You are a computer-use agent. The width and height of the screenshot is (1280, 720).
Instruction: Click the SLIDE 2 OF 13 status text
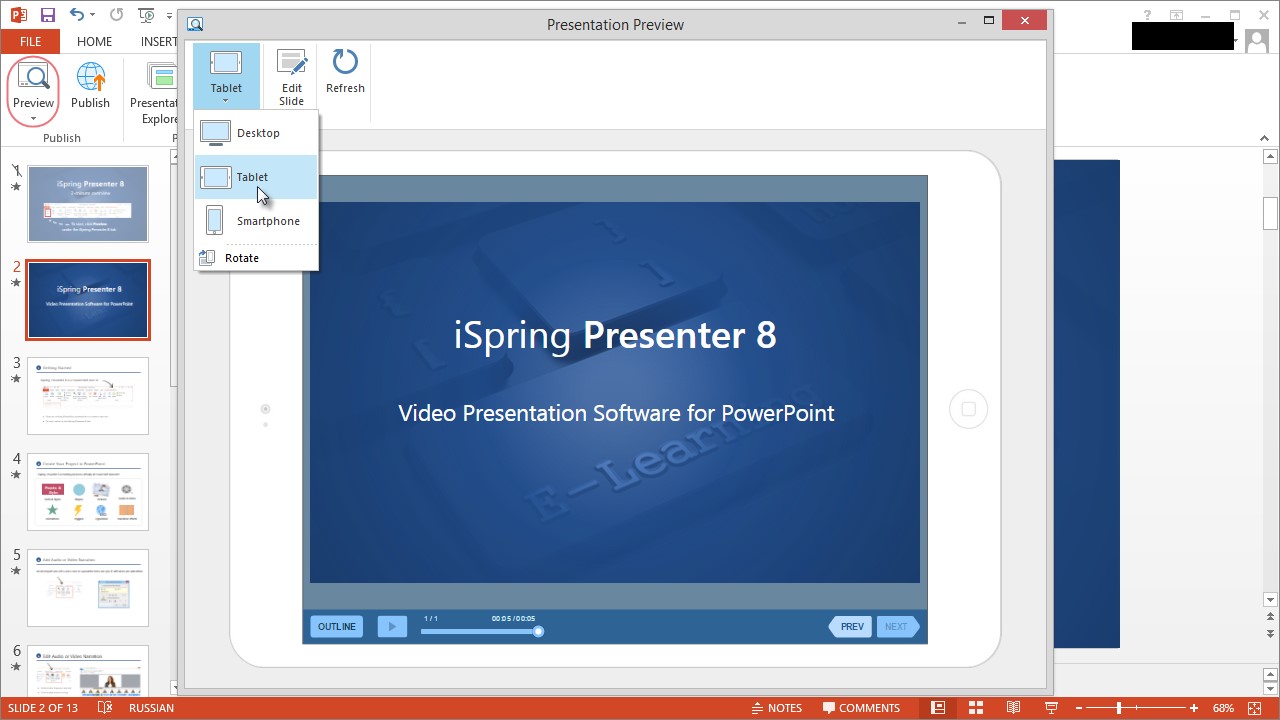click(43, 708)
